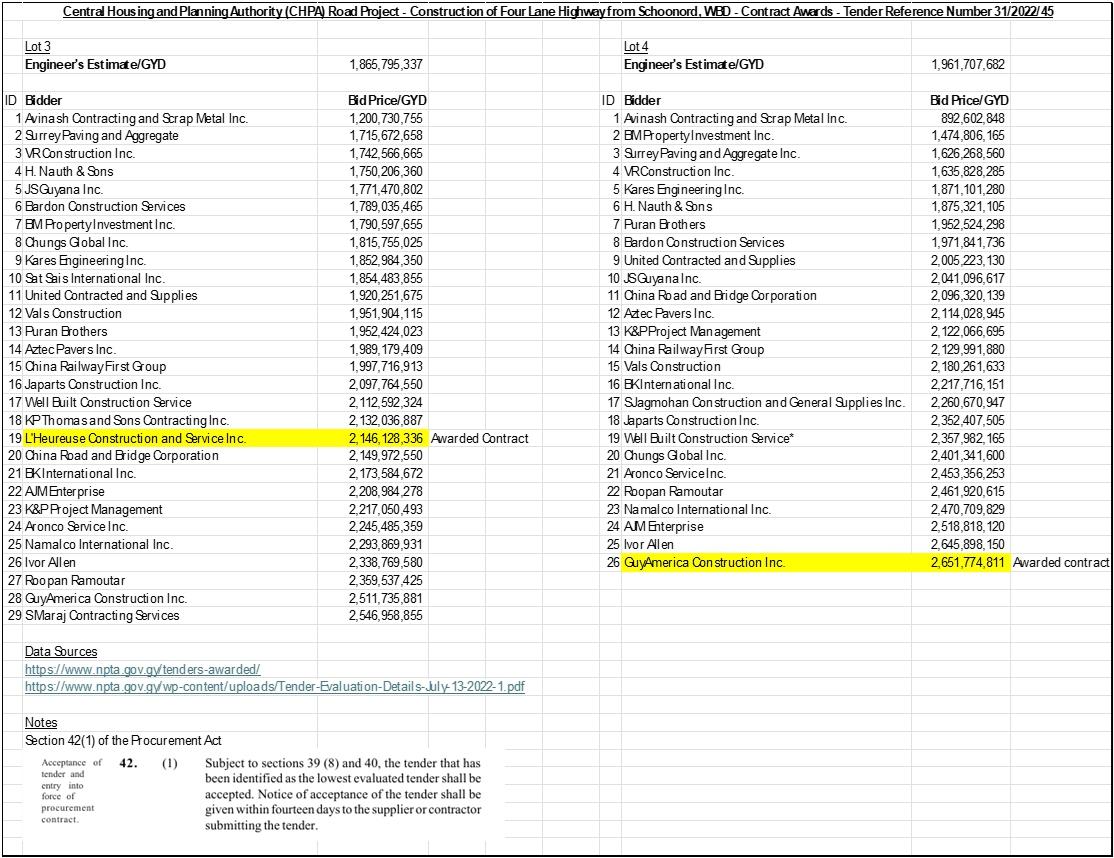Click bid price 1,997,716,913
Image resolution: width=1114 pixels, height=858 pixels.
coord(386,366)
